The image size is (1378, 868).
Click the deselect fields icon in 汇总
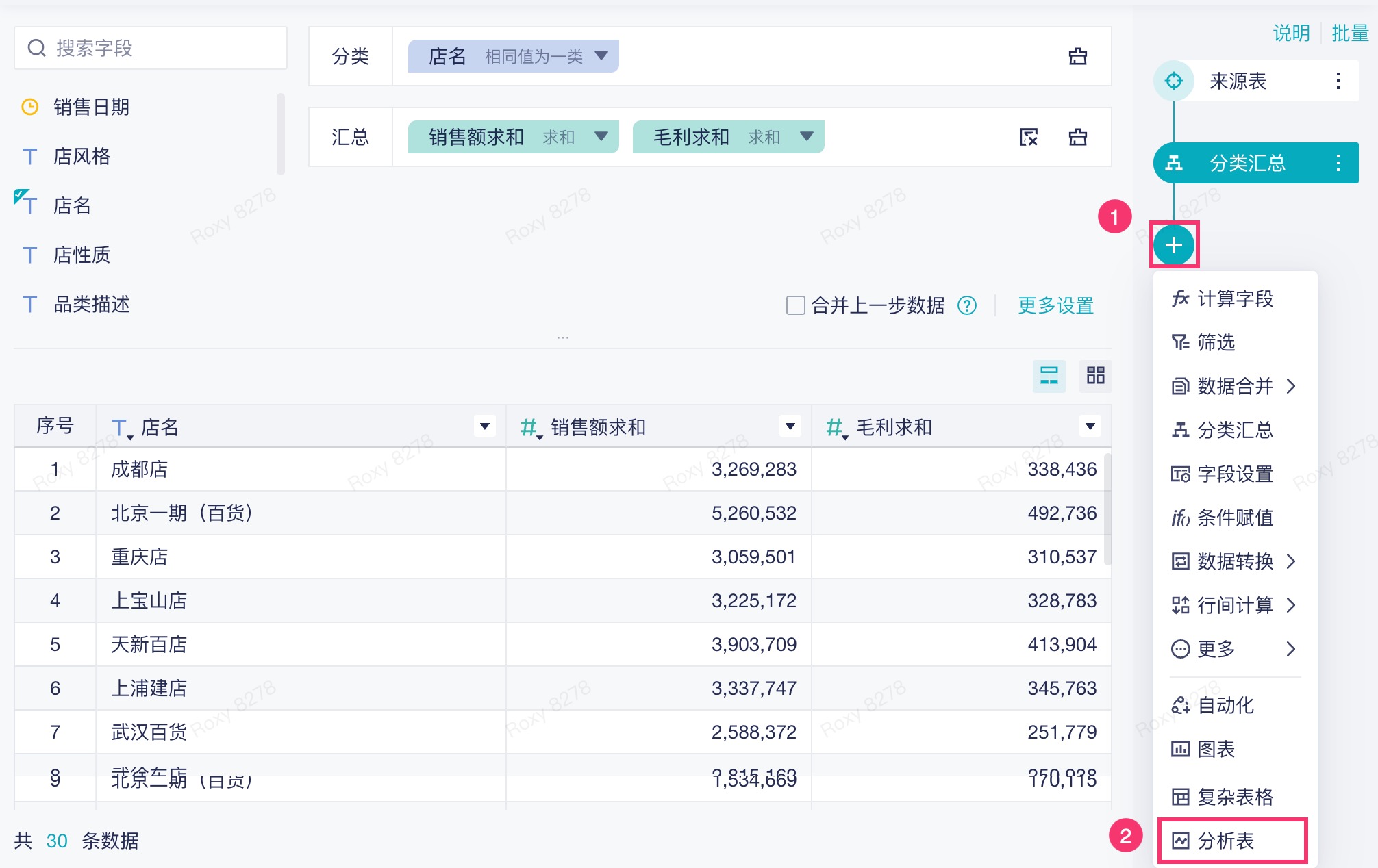tap(1028, 137)
